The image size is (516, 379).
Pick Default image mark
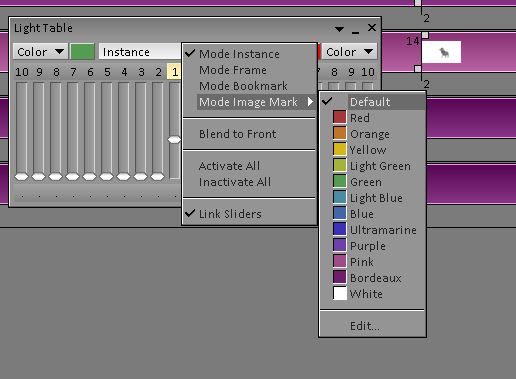(372, 102)
